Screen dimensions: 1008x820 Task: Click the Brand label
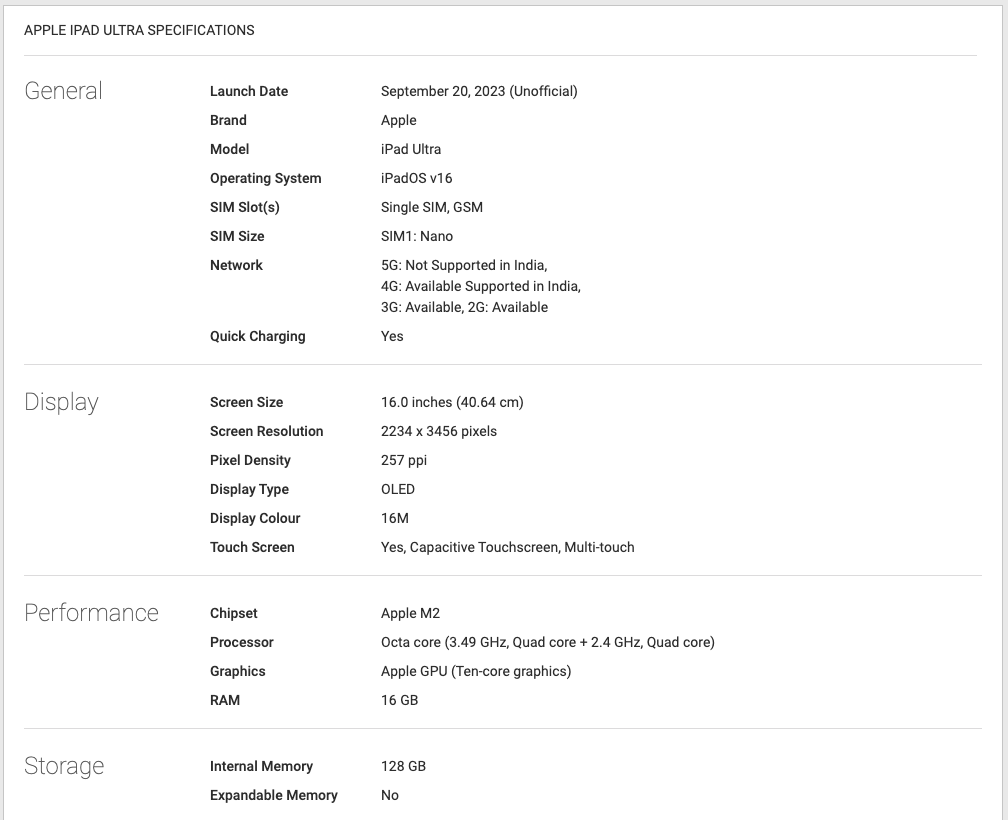click(228, 120)
